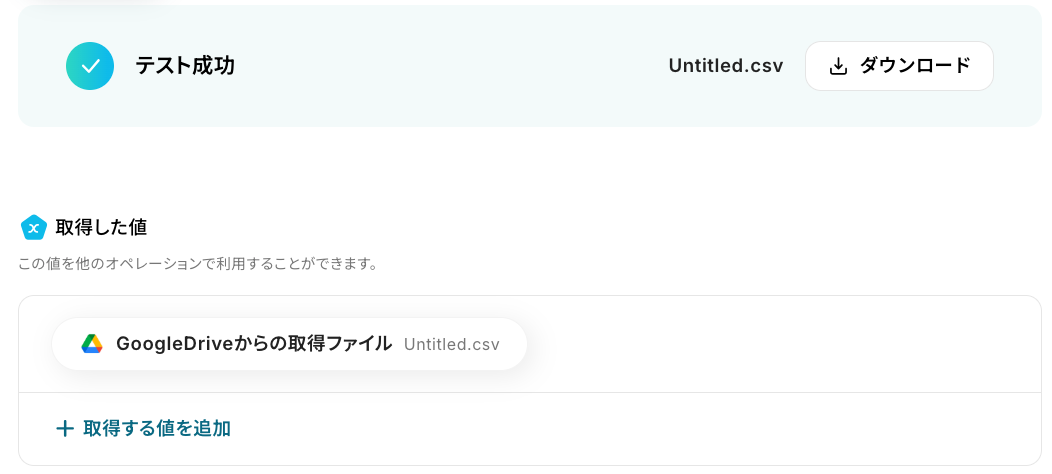The image size is (1052, 474).
Task: Click the ダウンロード button
Action: click(898, 66)
